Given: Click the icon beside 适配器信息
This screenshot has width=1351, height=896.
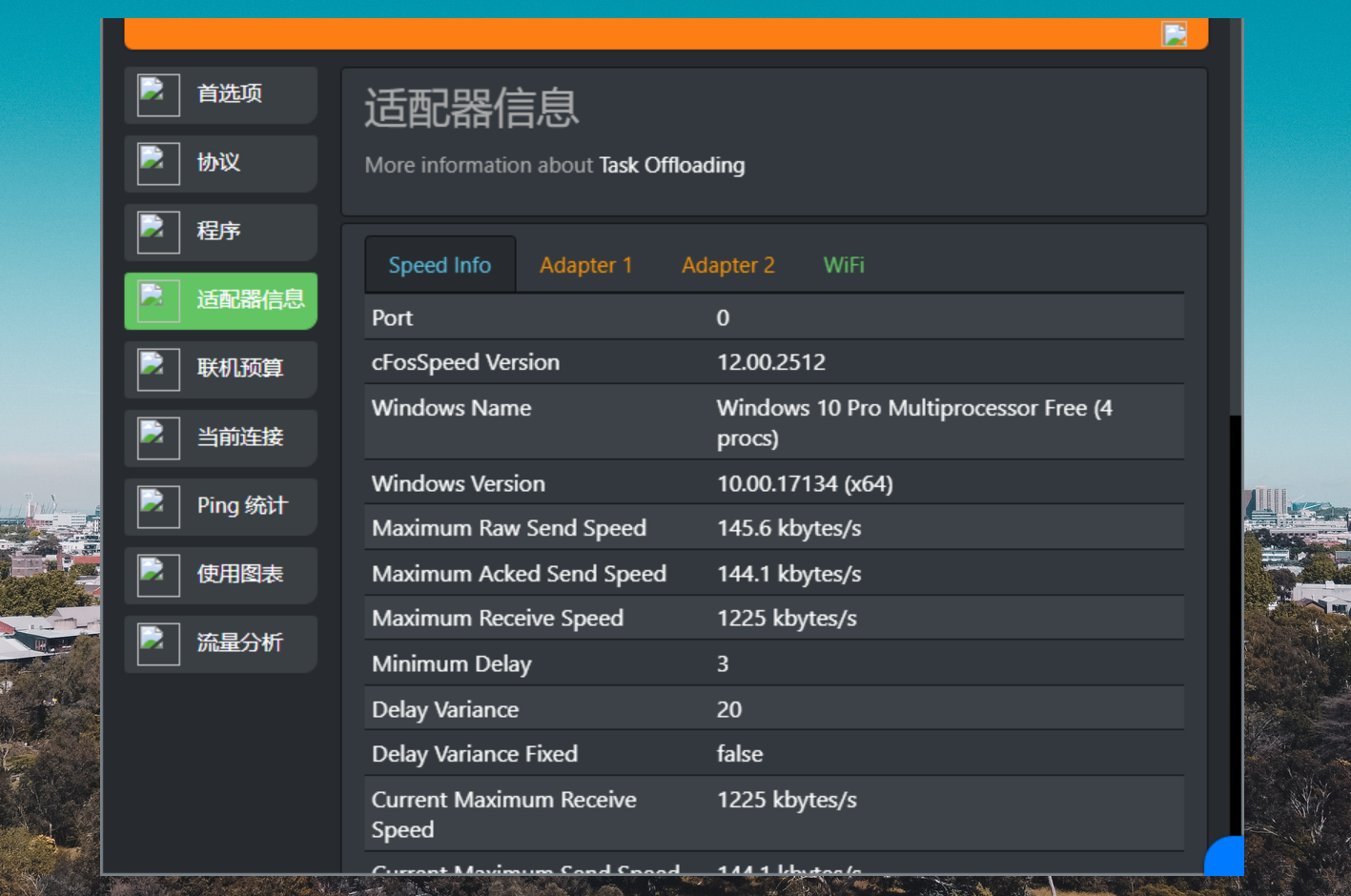Looking at the screenshot, I should pyautogui.click(x=158, y=301).
